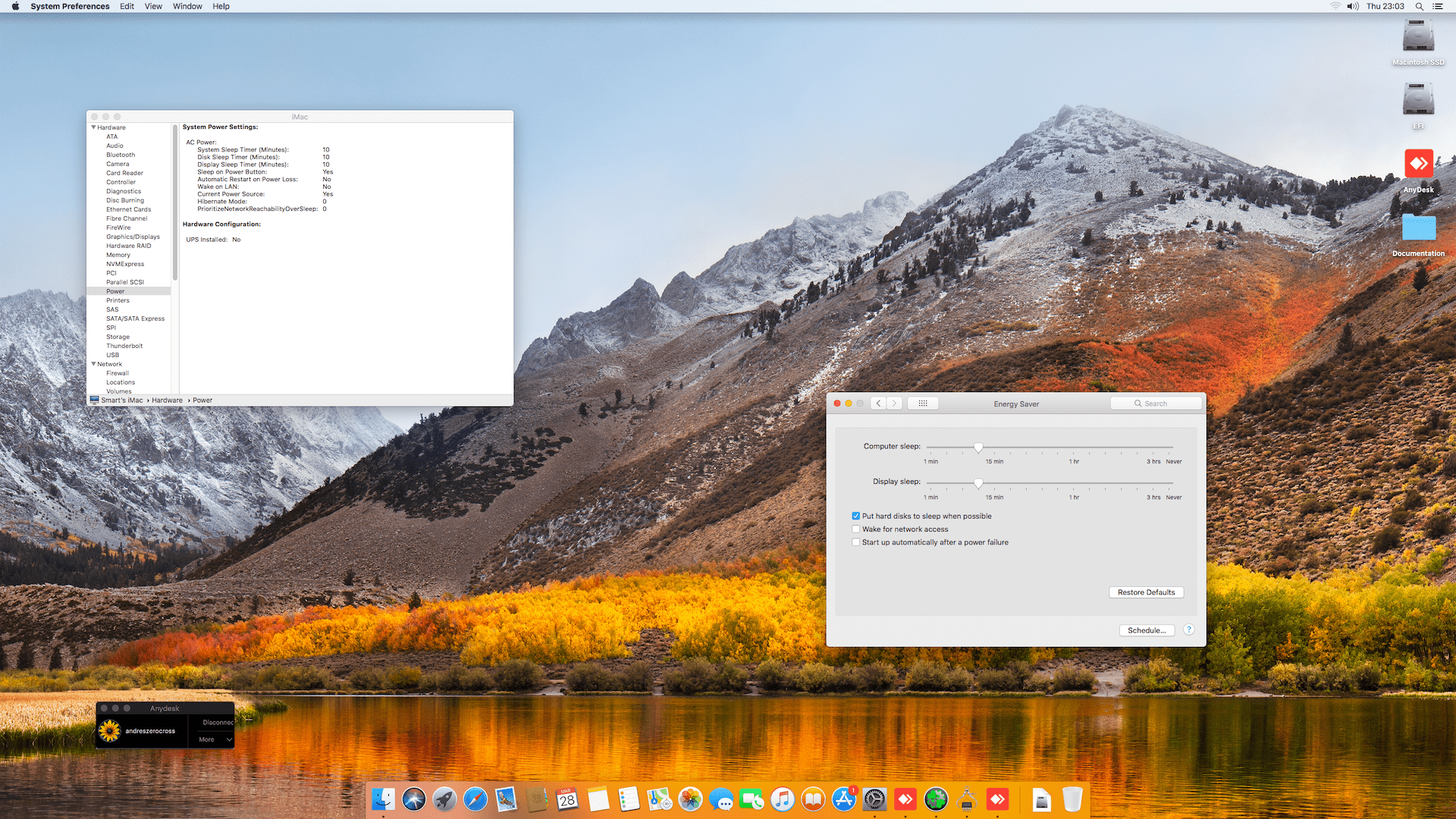This screenshot has height=819, width=1456.
Task: Click the back arrow in Energy Saver
Action: click(x=878, y=403)
